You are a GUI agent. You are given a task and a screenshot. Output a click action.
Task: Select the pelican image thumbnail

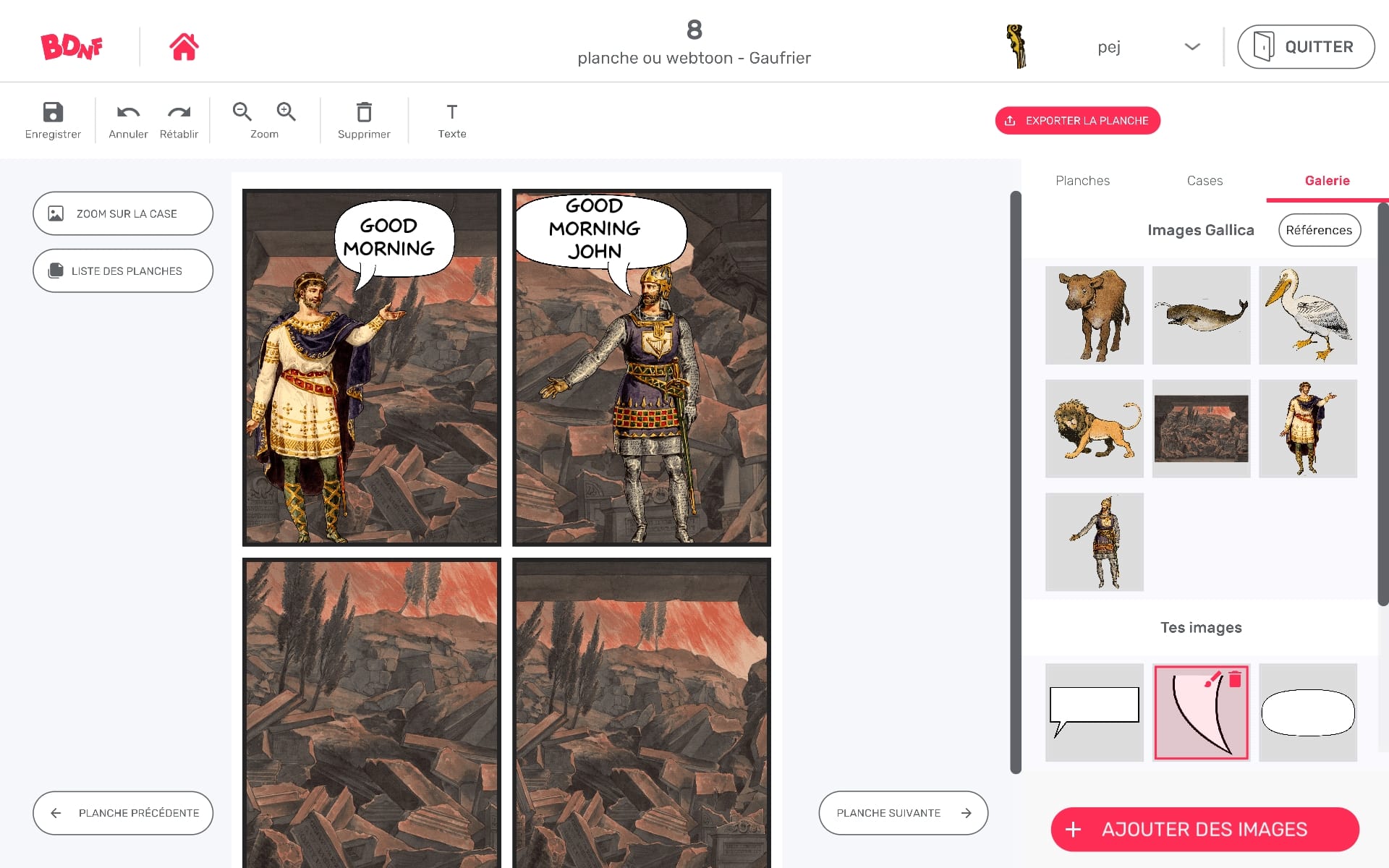click(1308, 315)
